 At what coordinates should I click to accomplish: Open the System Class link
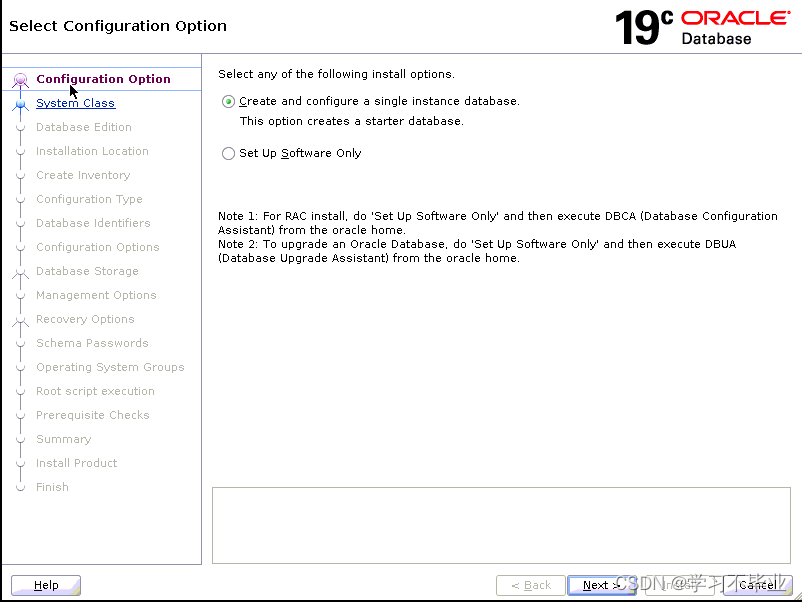click(75, 103)
